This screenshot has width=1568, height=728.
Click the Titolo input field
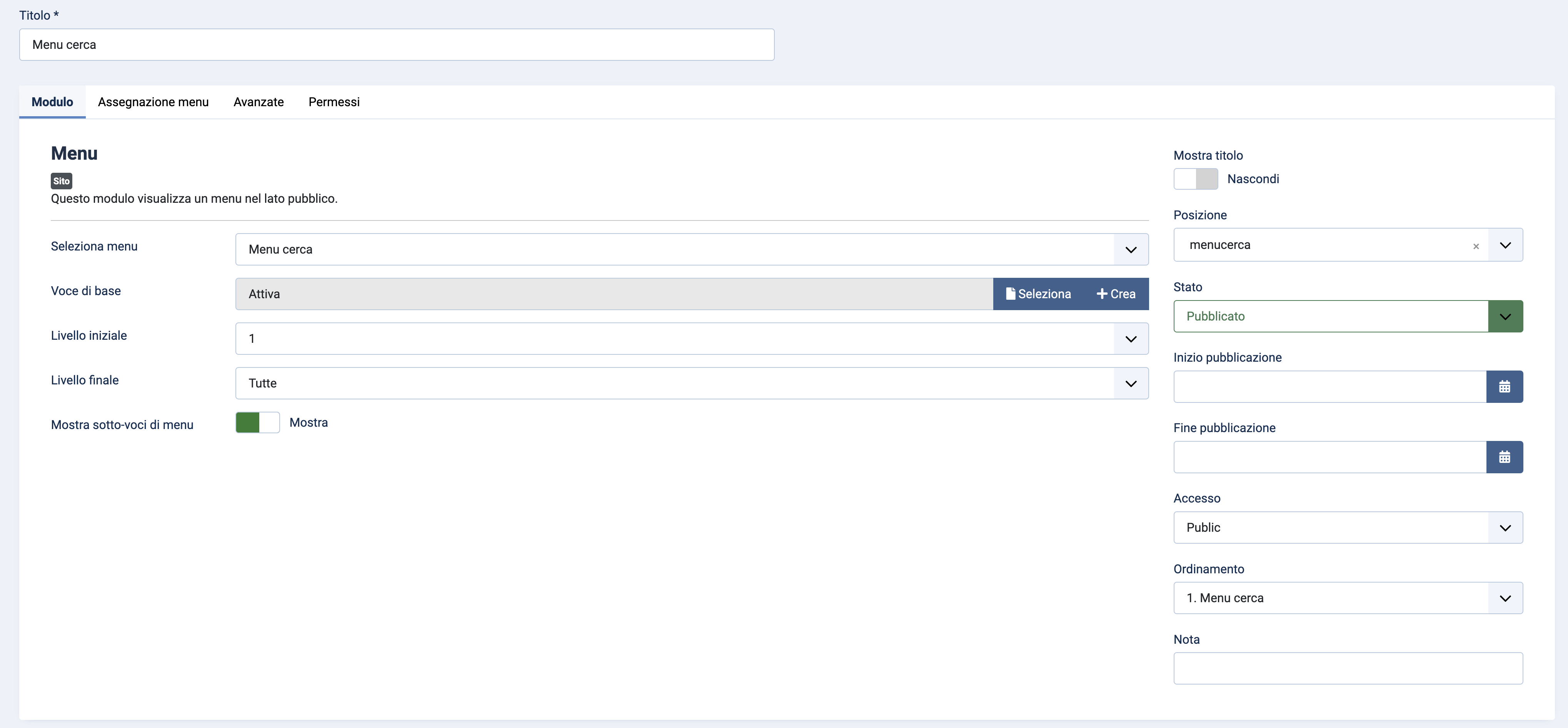point(397,44)
